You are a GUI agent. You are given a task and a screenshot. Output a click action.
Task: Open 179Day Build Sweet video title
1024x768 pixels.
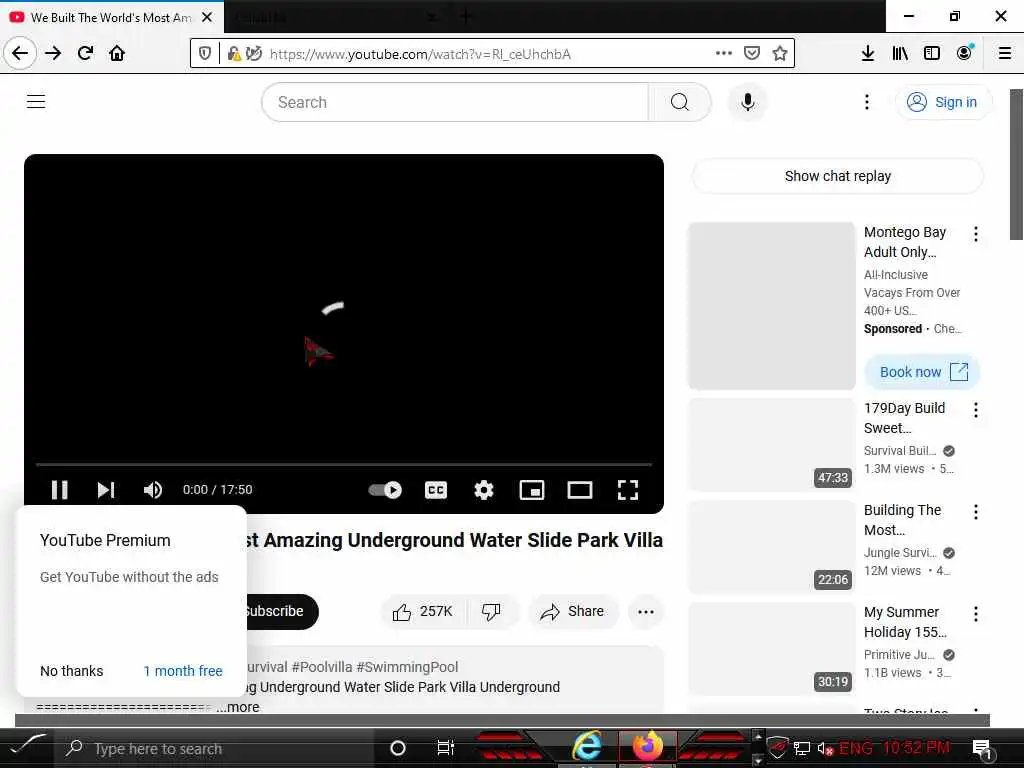904,418
